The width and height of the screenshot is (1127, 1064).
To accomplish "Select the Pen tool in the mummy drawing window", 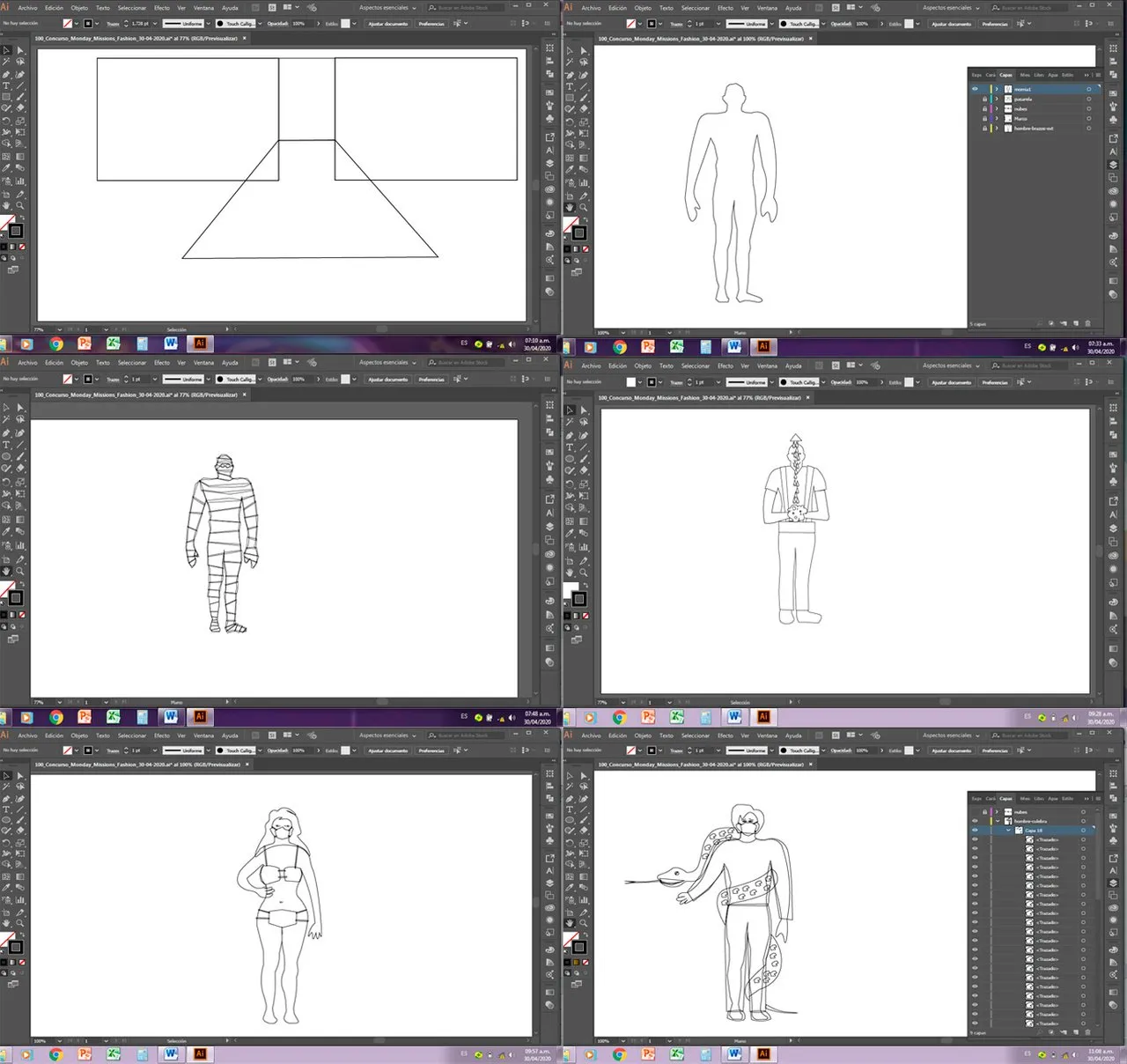I will pyautogui.click(x=6, y=432).
